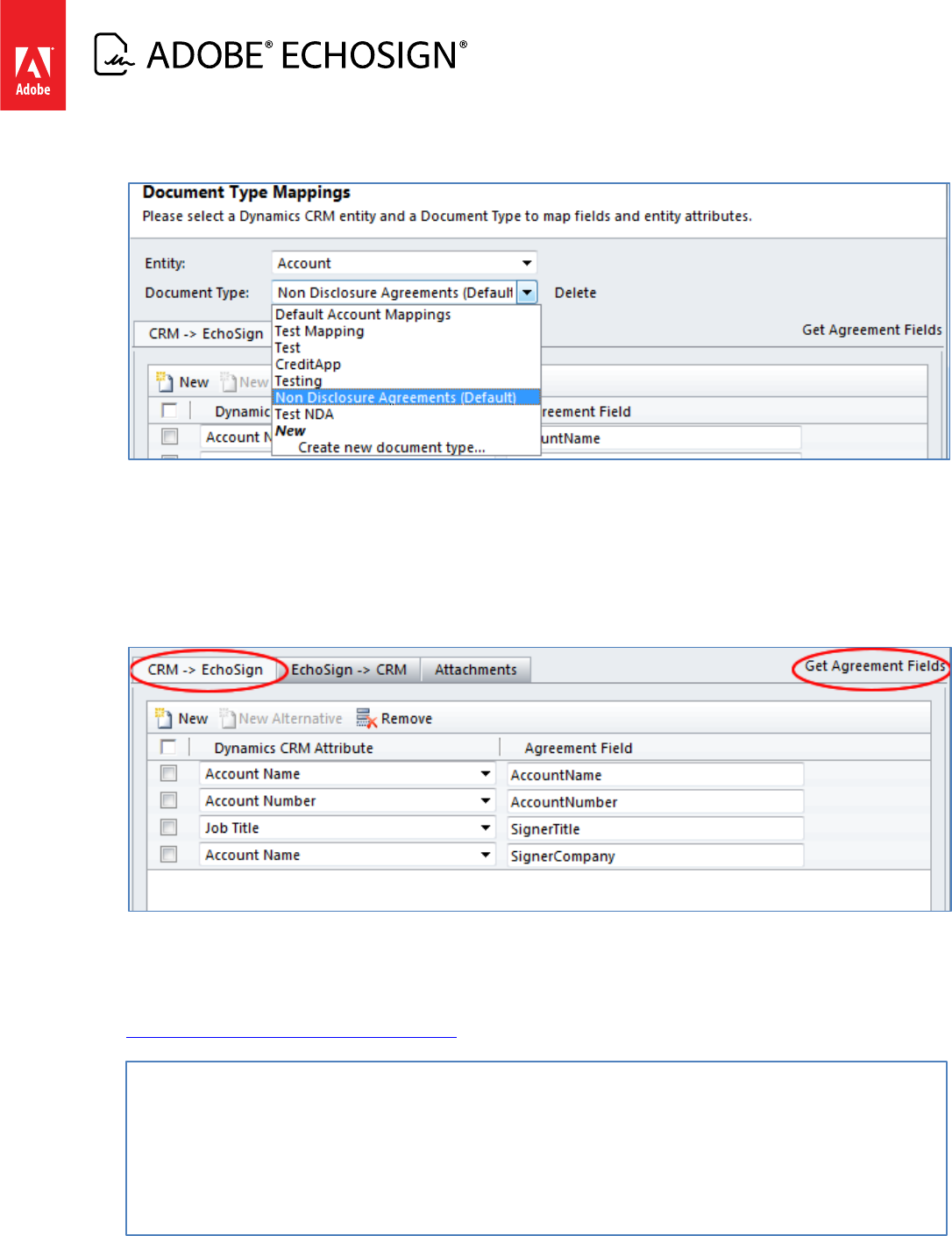Click Get Agreement Fields in lower screenshot
The height and width of the screenshot is (1236, 952).
pyautogui.click(x=876, y=666)
